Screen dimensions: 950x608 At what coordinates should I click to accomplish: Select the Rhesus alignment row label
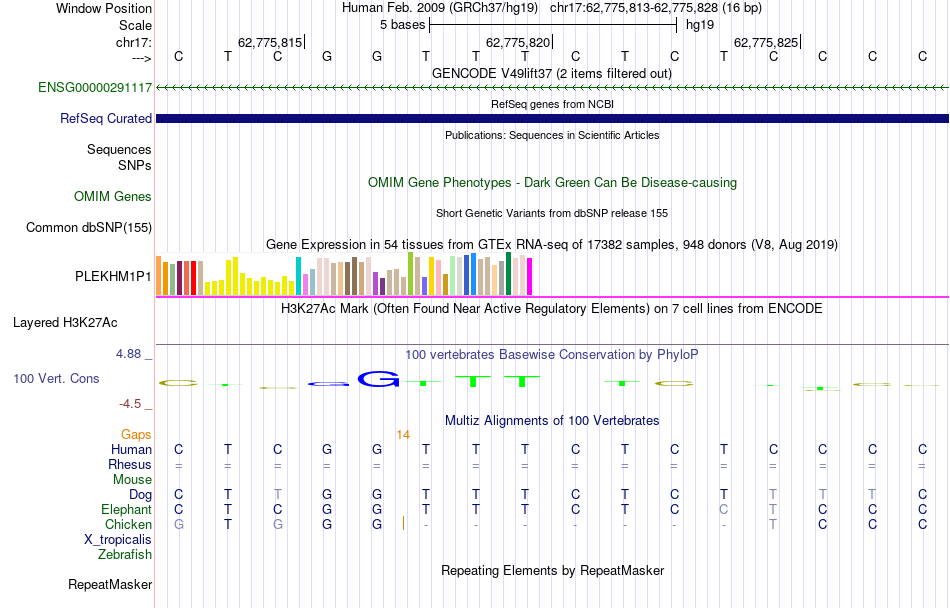pyautogui.click(x=130, y=465)
